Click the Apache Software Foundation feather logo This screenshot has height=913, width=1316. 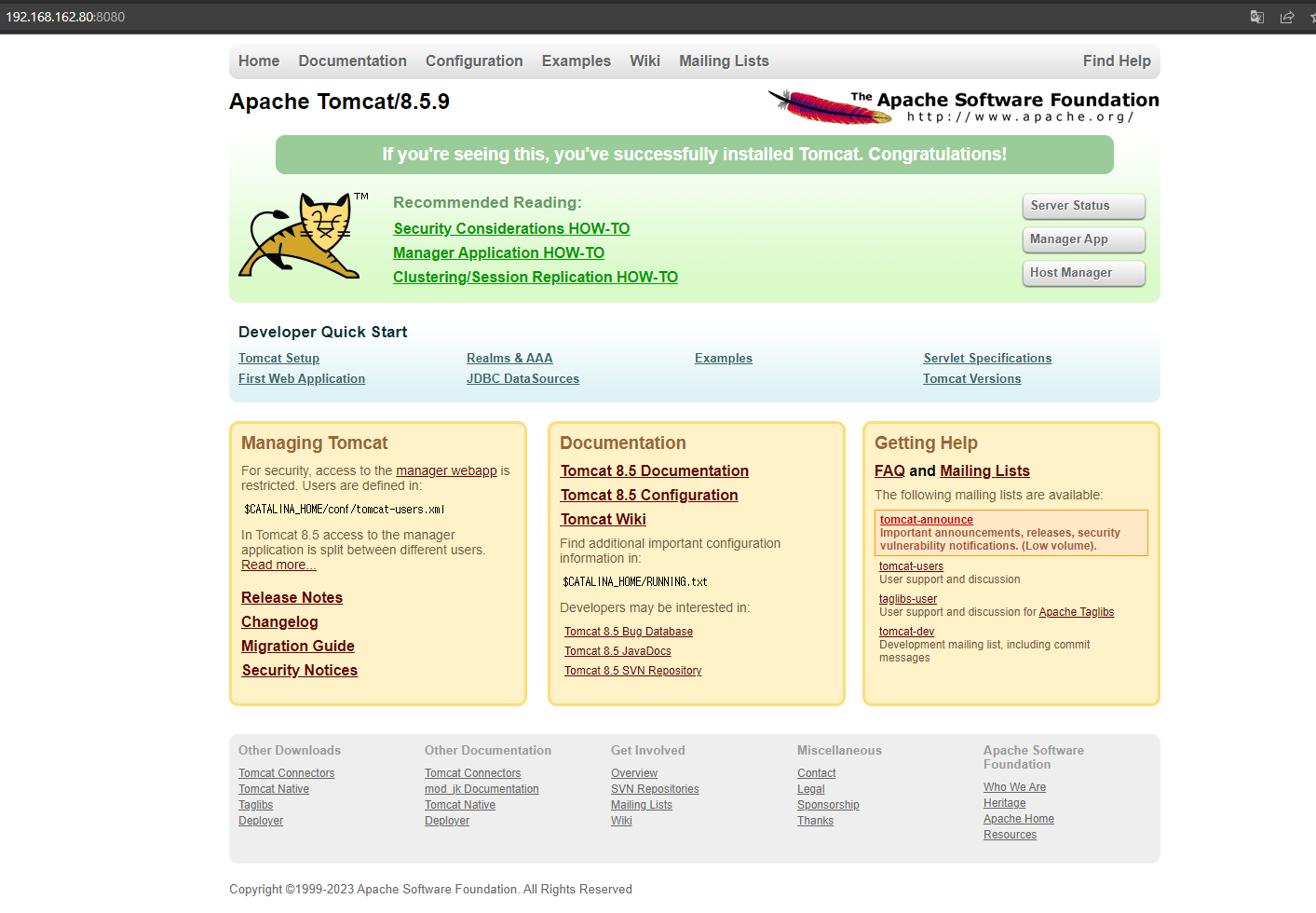pyautogui.click(x=964, y=107)
